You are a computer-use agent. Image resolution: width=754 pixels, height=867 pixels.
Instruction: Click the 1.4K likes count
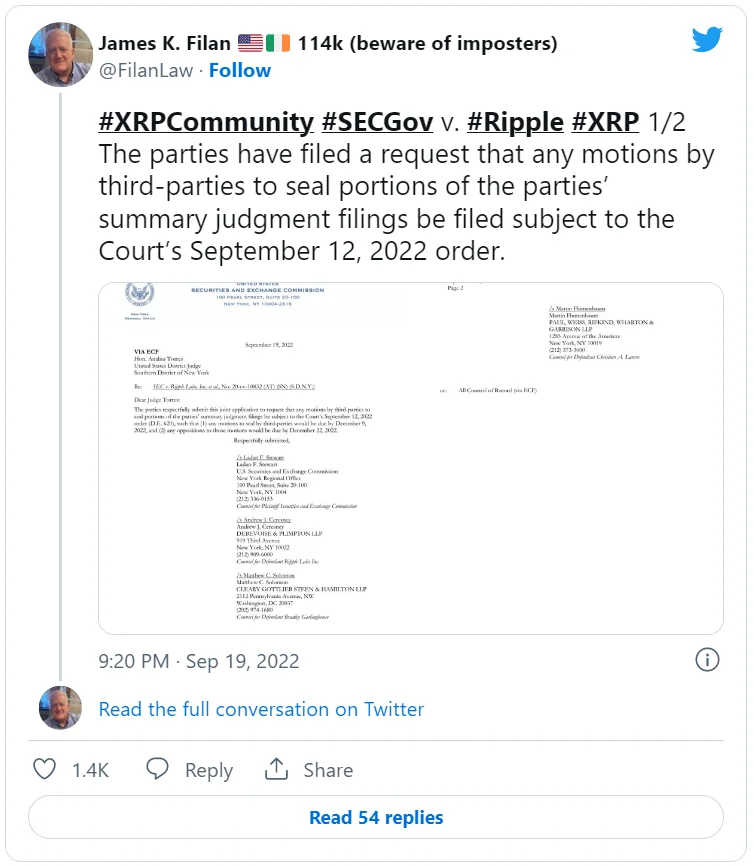[90, 770]
